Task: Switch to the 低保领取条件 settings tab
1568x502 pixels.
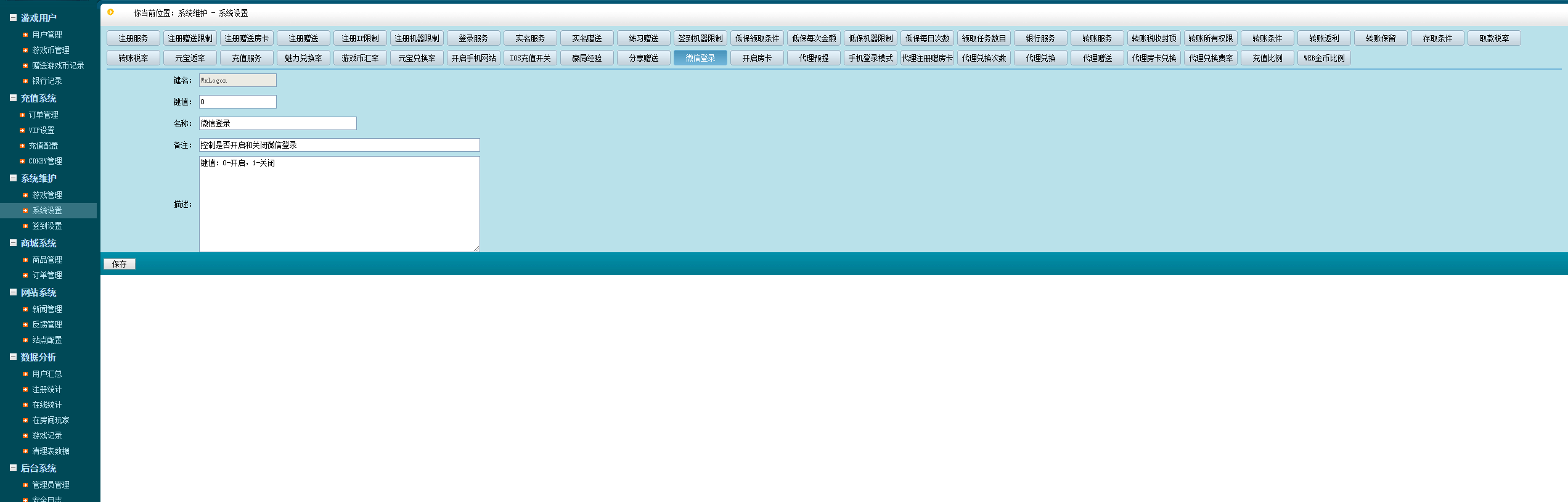Action: (757, 38)
